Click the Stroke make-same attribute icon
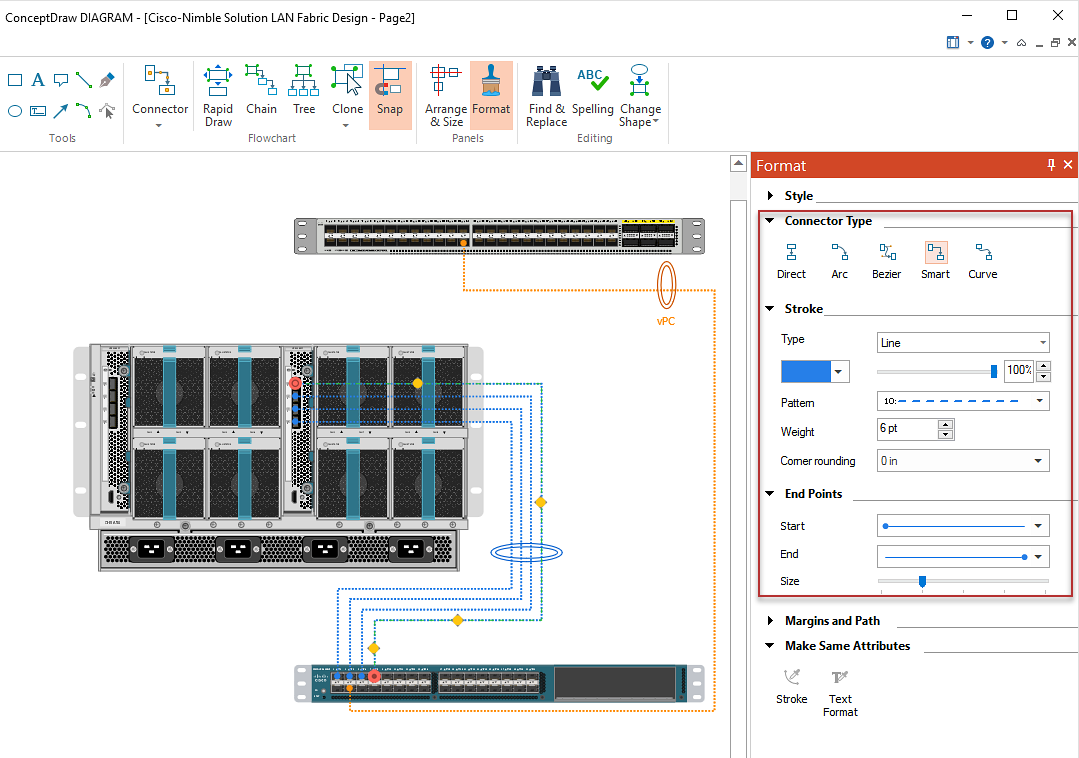Image resolution: width=1079 pixels, height=758 pixels. 791,686
